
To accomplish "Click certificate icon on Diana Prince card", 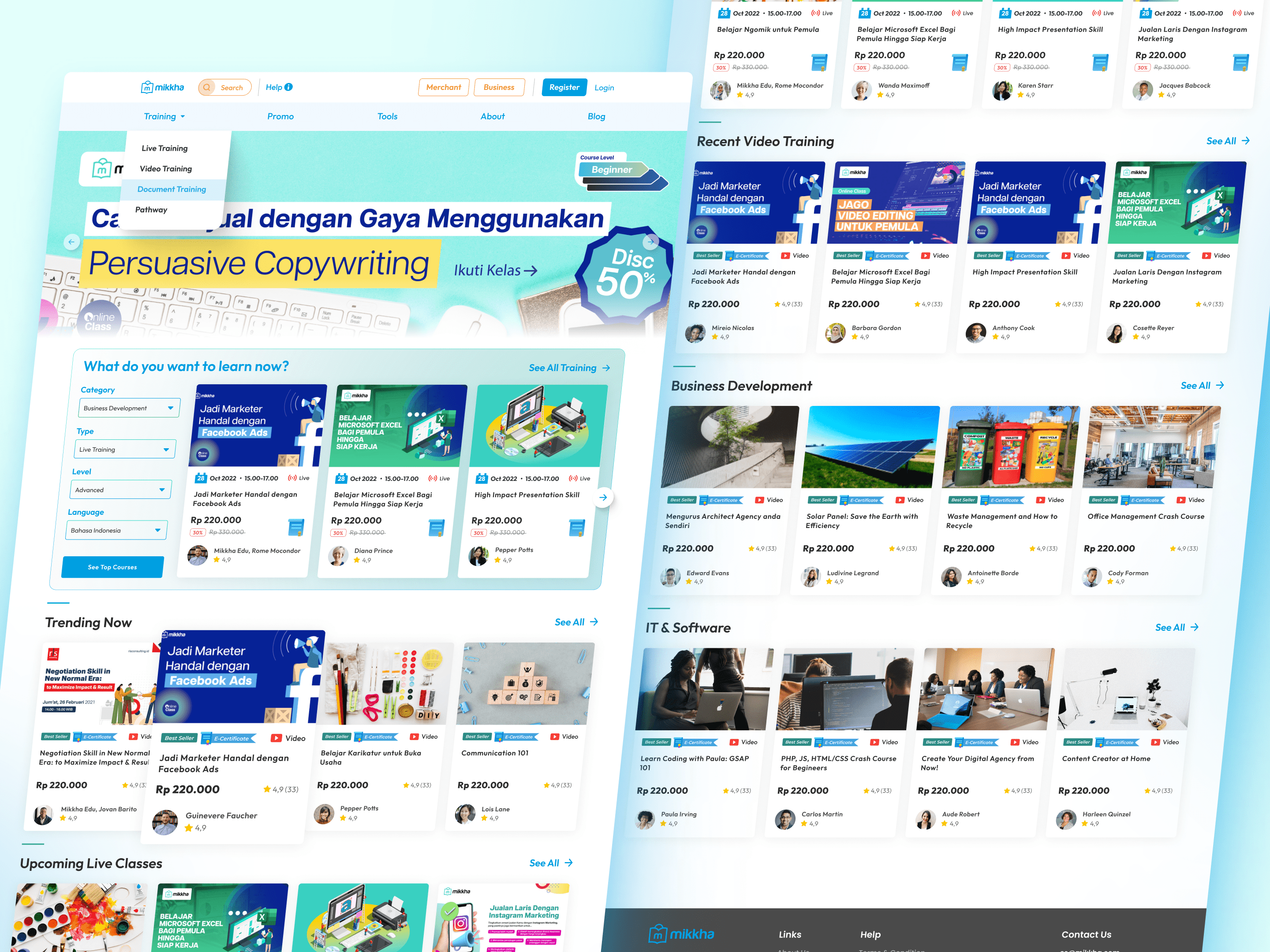I will coord(437,528).
